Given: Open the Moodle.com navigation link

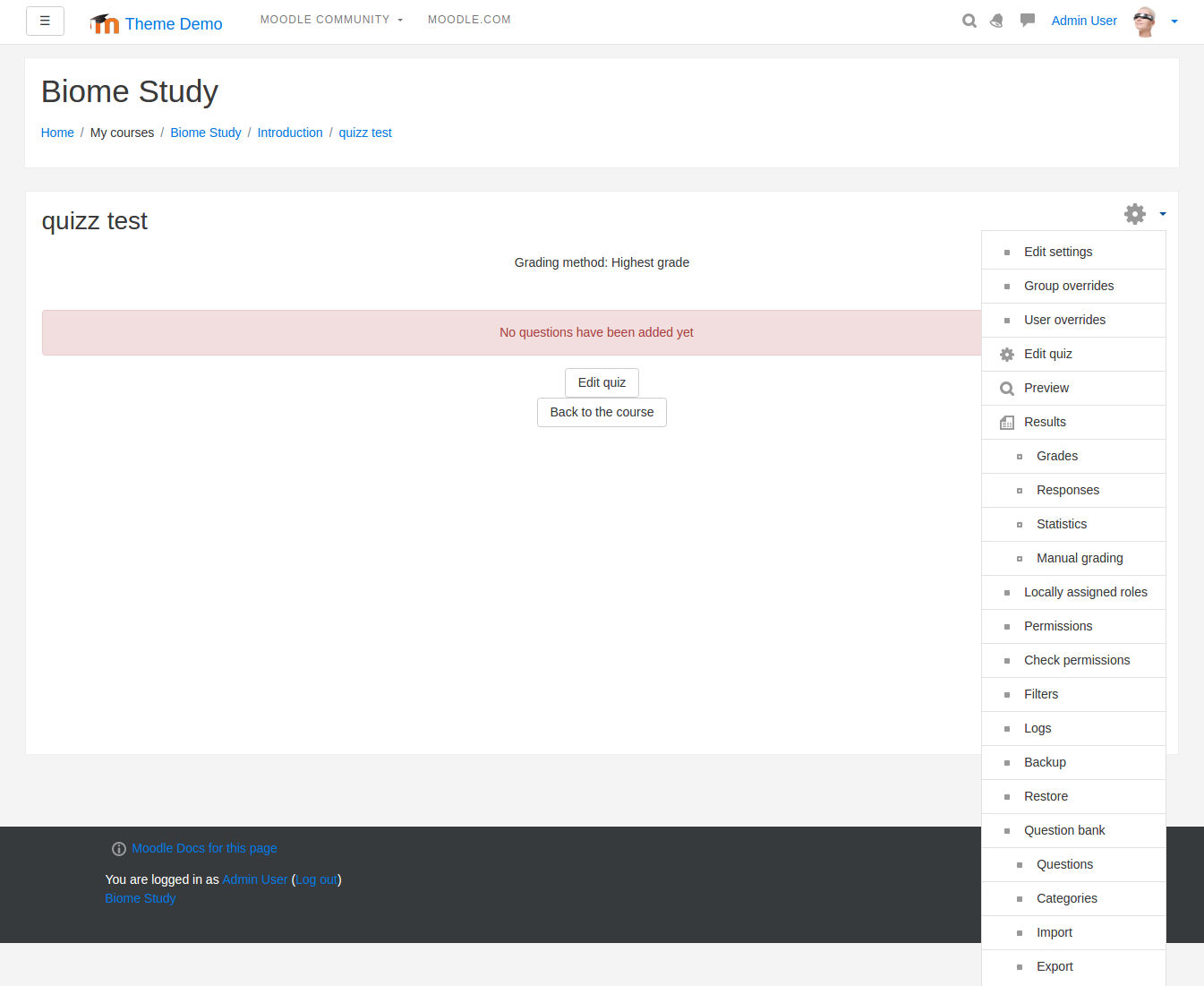Looking at the screenshot, I should 469,20.
